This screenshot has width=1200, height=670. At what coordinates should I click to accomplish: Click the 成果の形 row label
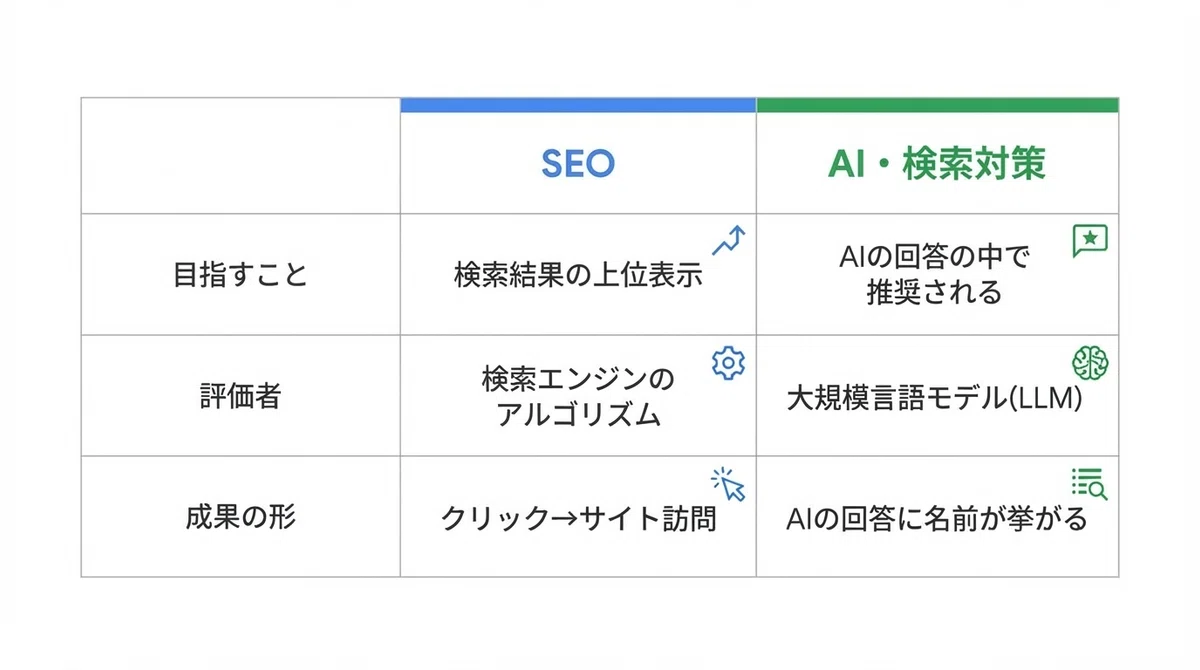tap(240, 517)
